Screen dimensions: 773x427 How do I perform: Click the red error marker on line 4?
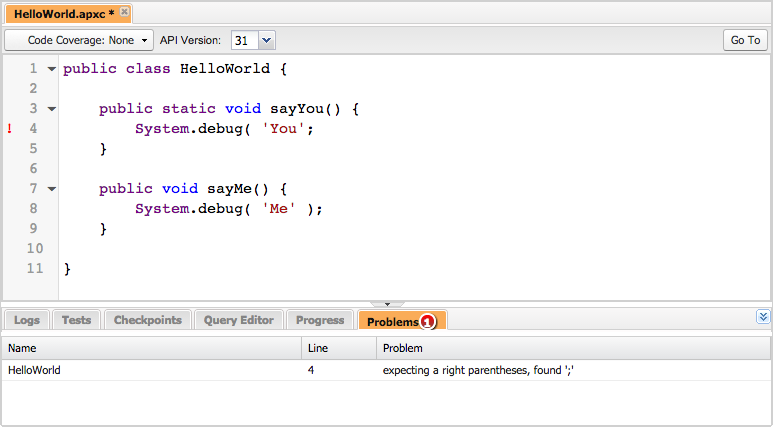point(10,129)
